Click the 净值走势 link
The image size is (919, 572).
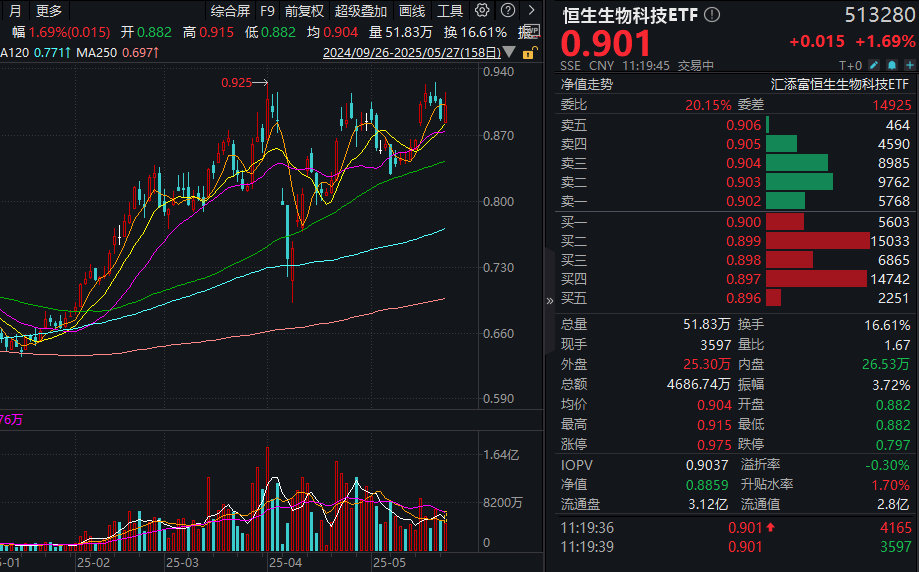pos(587,84)
